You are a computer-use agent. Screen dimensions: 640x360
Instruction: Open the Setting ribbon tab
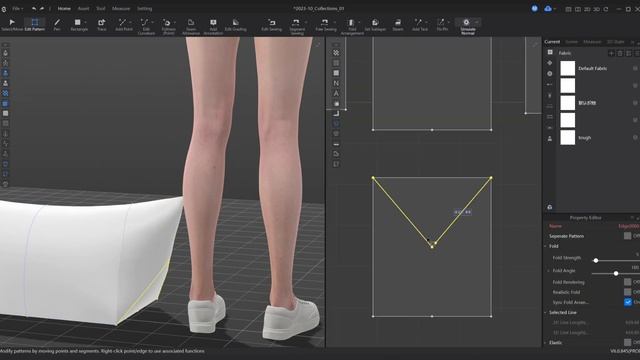tap(144, 9)
